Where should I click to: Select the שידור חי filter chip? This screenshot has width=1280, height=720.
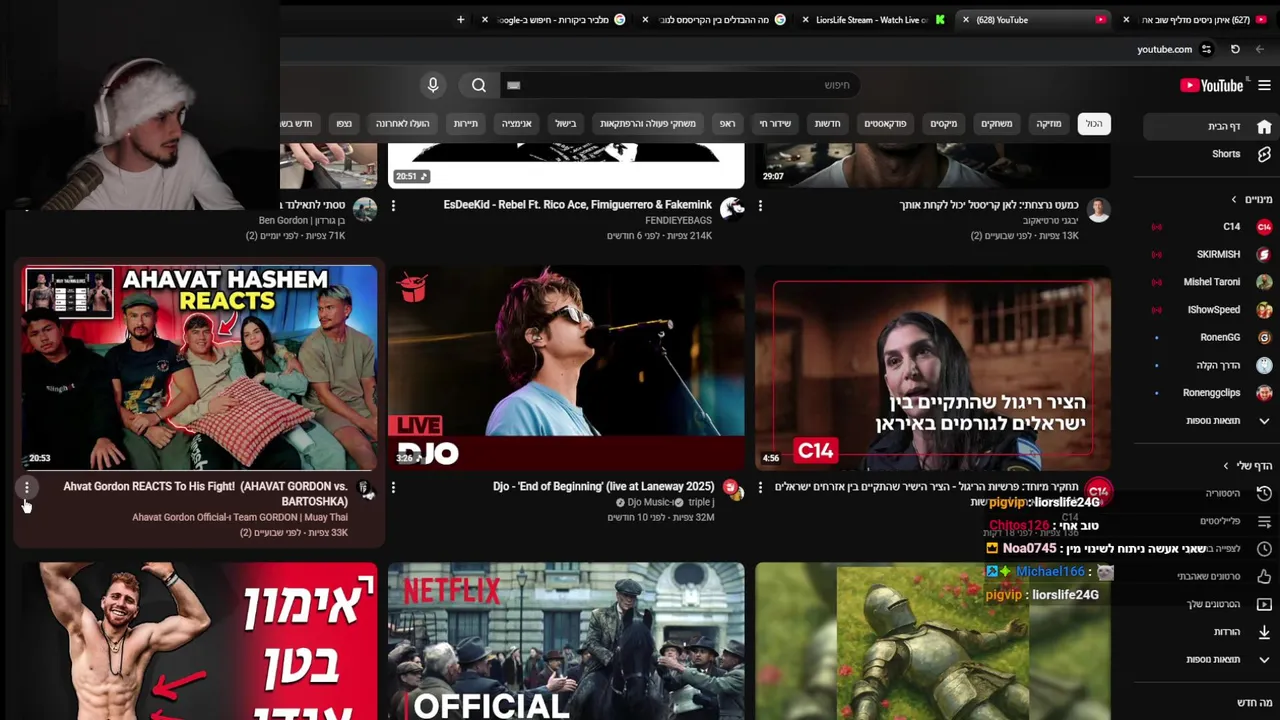[x=775, y=124]
